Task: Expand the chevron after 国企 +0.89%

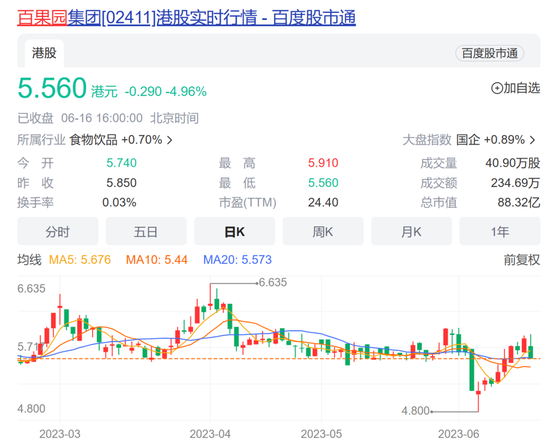Action: [533, 140]
